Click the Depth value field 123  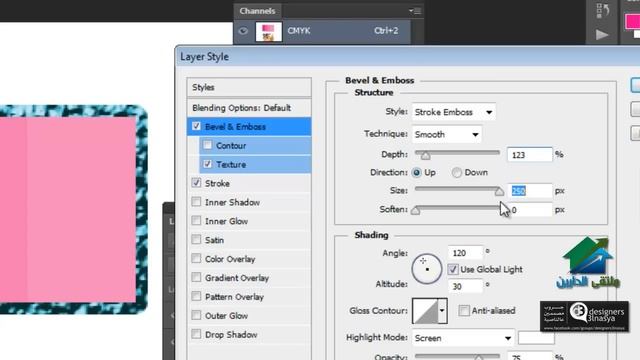coord(529,155)
